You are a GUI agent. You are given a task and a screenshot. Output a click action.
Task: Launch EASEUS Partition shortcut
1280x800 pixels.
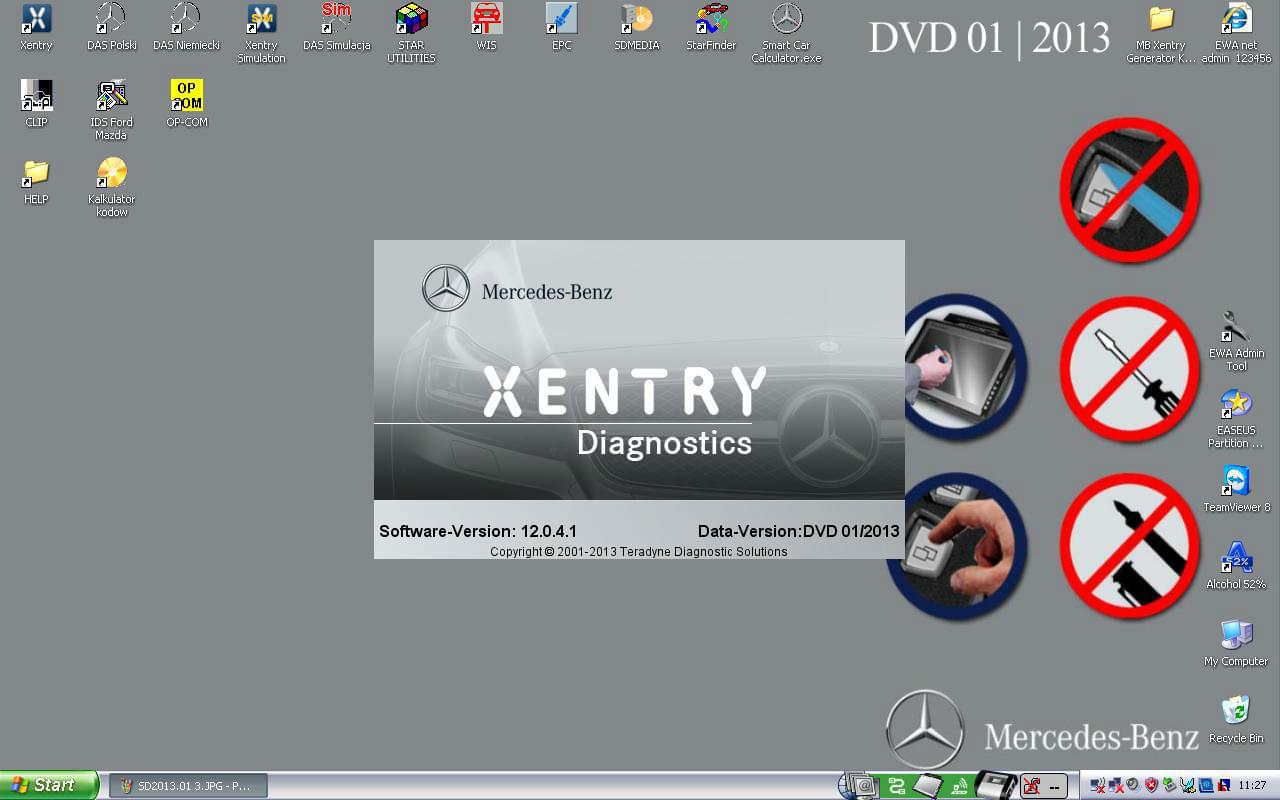point(1237,418)
